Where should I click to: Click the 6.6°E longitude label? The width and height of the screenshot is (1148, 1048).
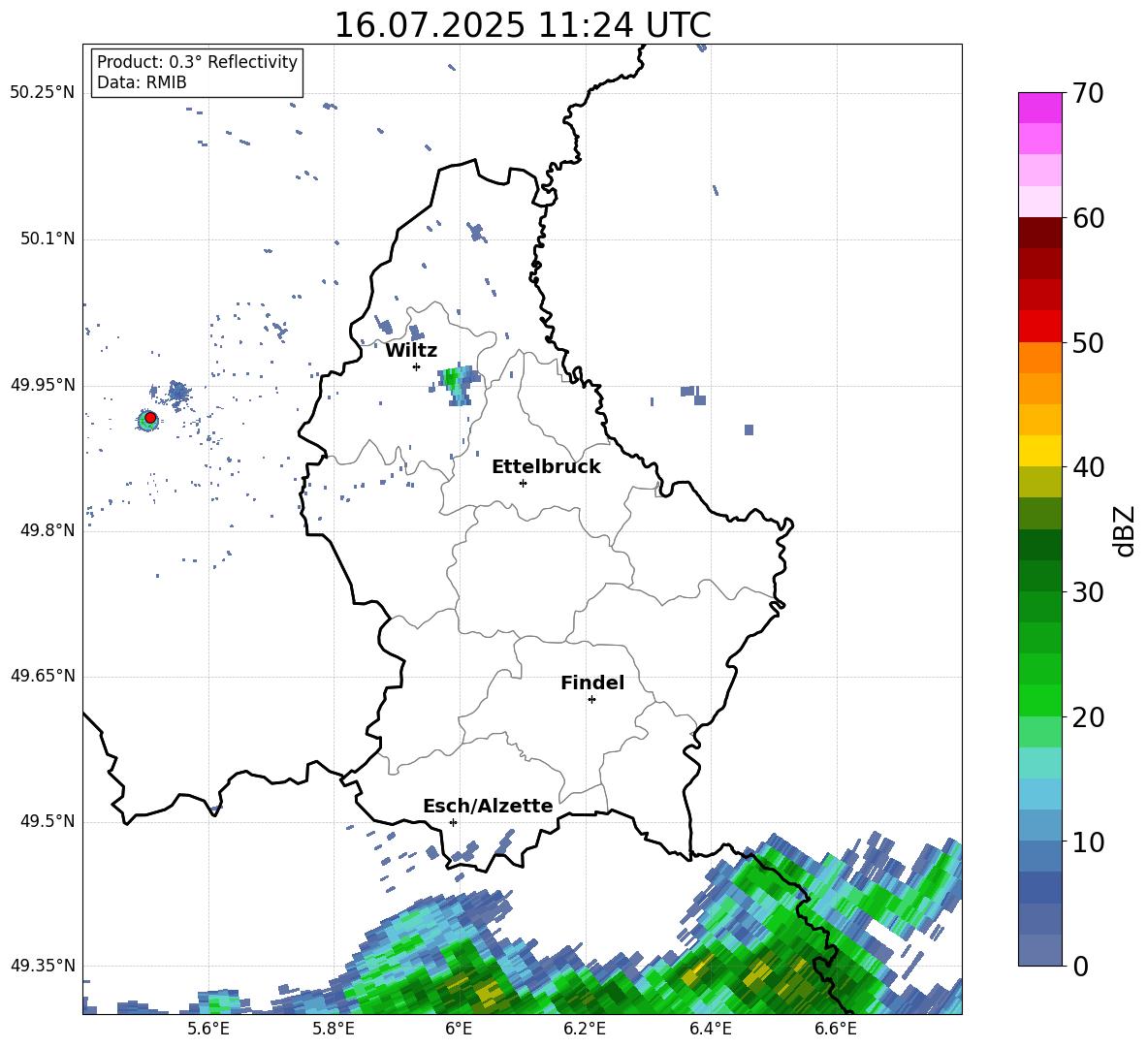click(836, 1030)
